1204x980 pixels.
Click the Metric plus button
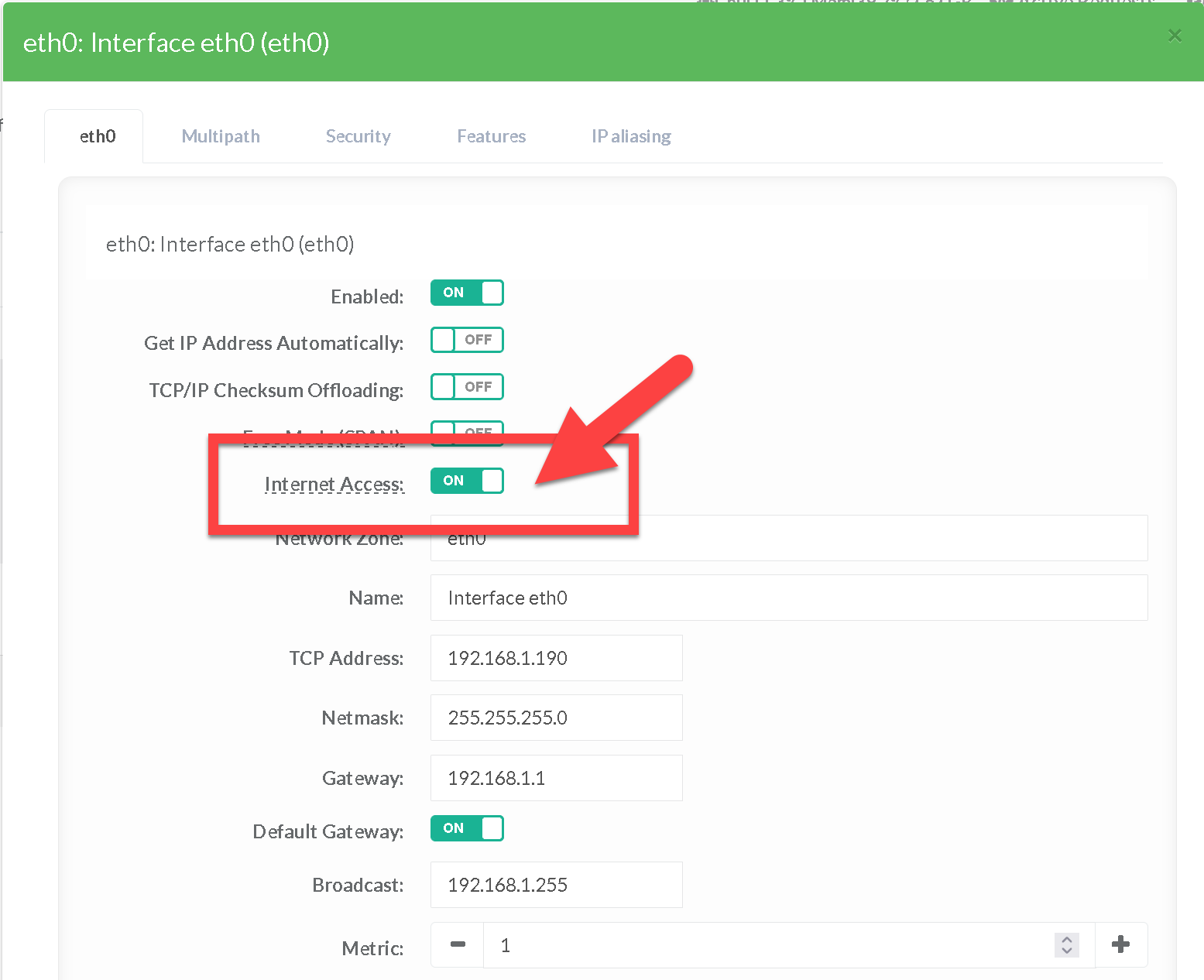click(x=1120, y=944)
